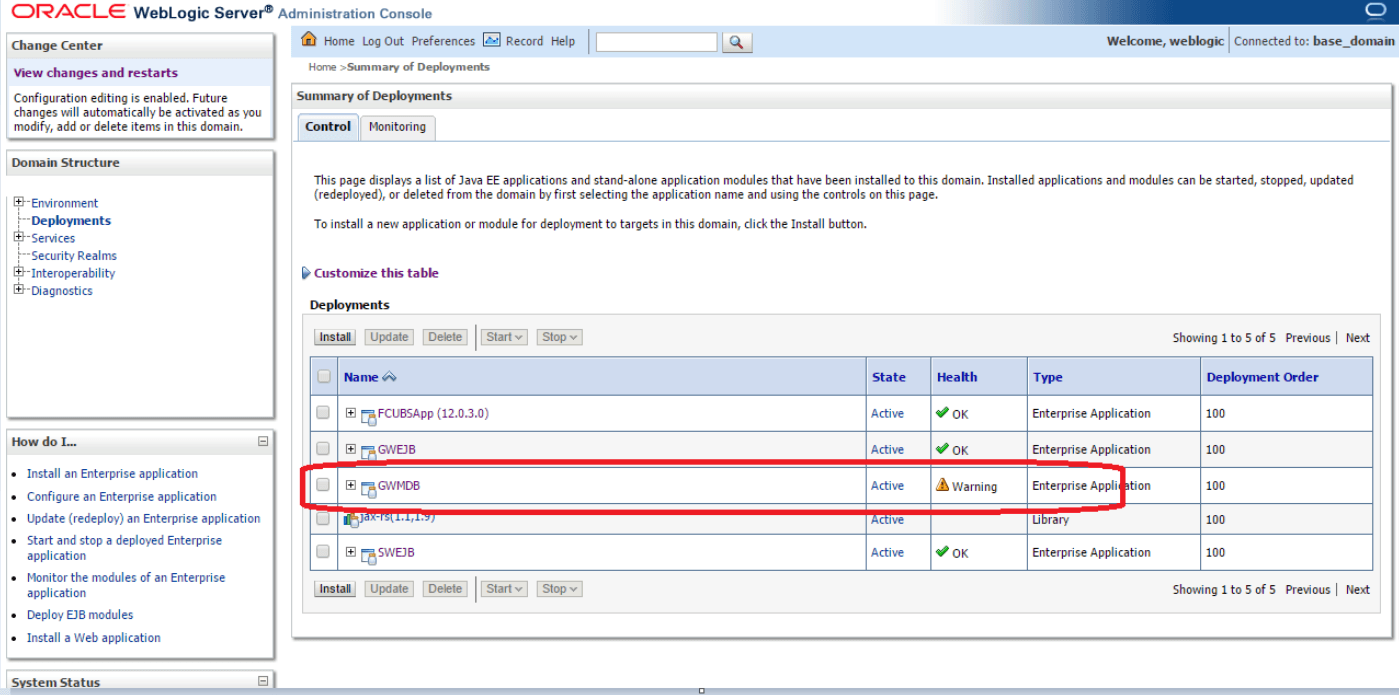The height and width of the screenshot is (695, 1399).
Task: Click the Health column header
Action: tap(957, 377)
